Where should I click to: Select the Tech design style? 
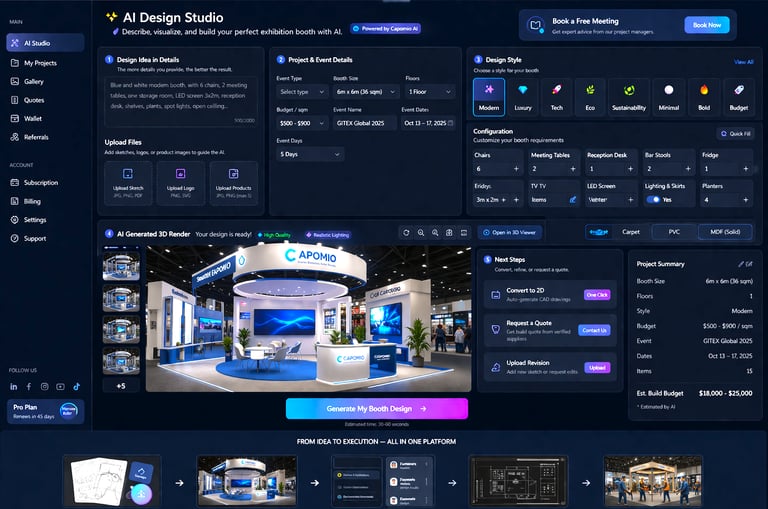pyautogui.click(x=557, y=97)
